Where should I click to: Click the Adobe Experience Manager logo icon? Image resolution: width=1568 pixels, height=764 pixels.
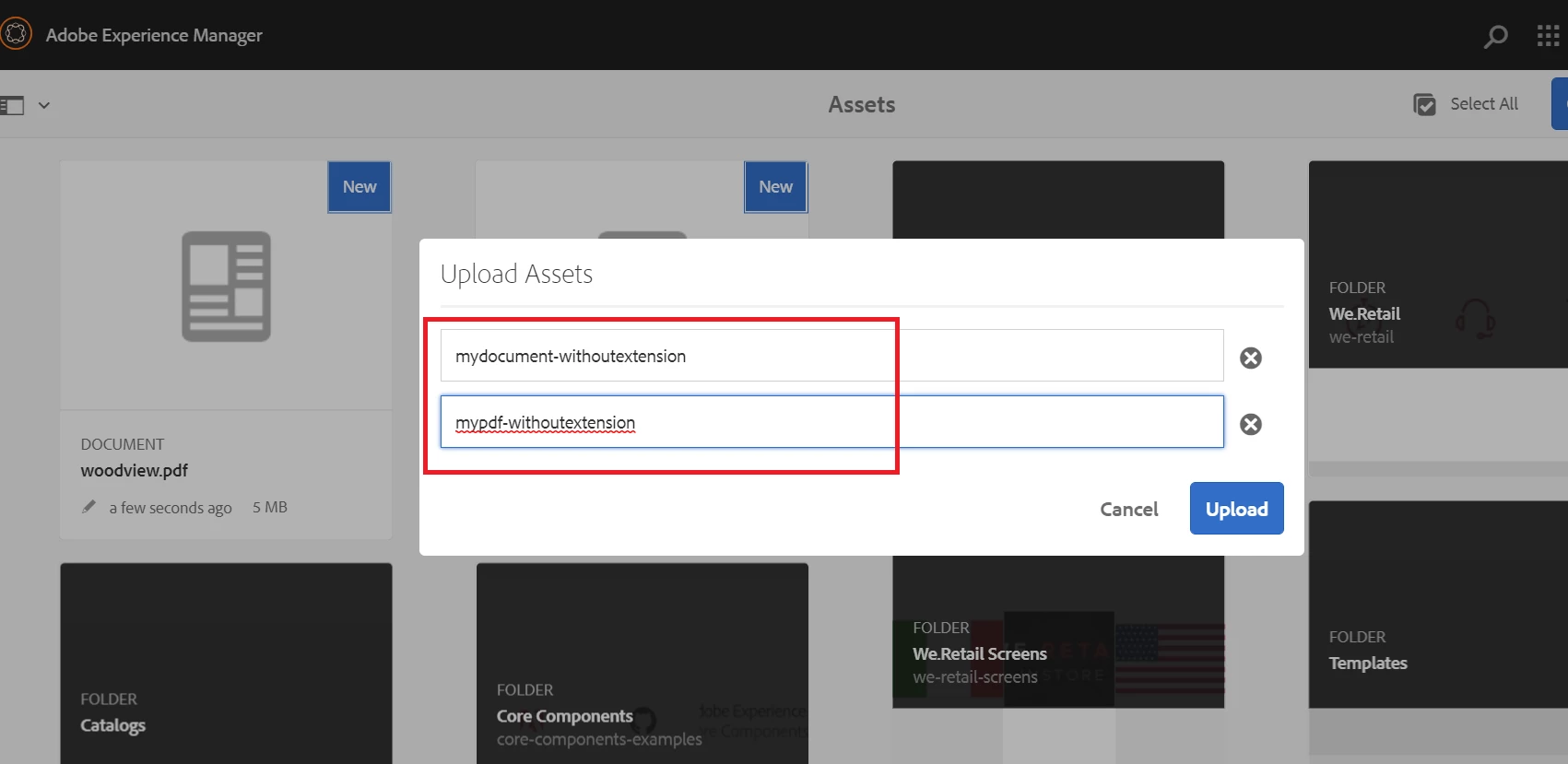[15, 35]
